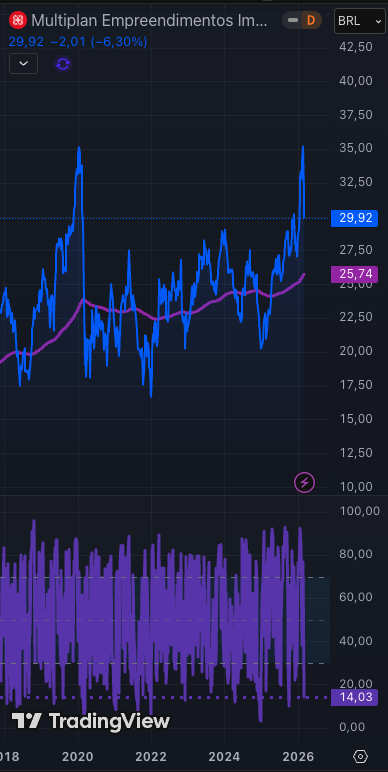
Task: Click the 60,00 oscillator scale label
Action: pos(356,597)
